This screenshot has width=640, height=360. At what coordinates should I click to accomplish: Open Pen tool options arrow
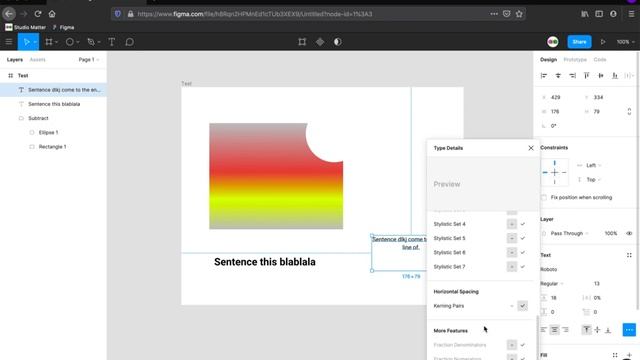[x=99, y=42]
